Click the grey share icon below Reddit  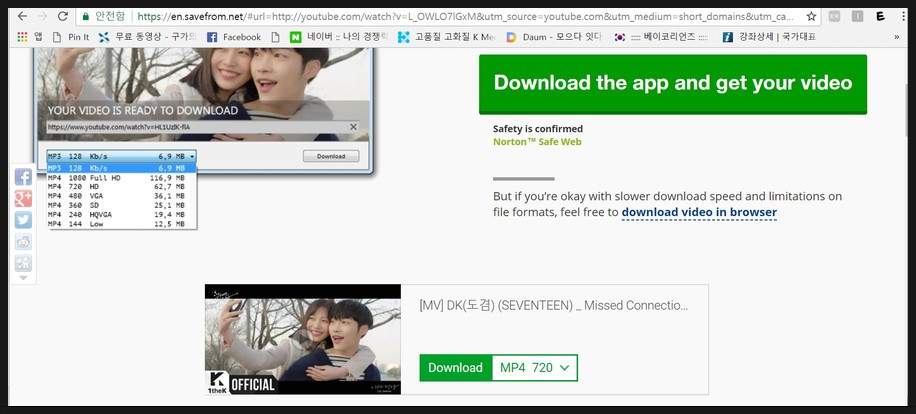pos(23,263)
